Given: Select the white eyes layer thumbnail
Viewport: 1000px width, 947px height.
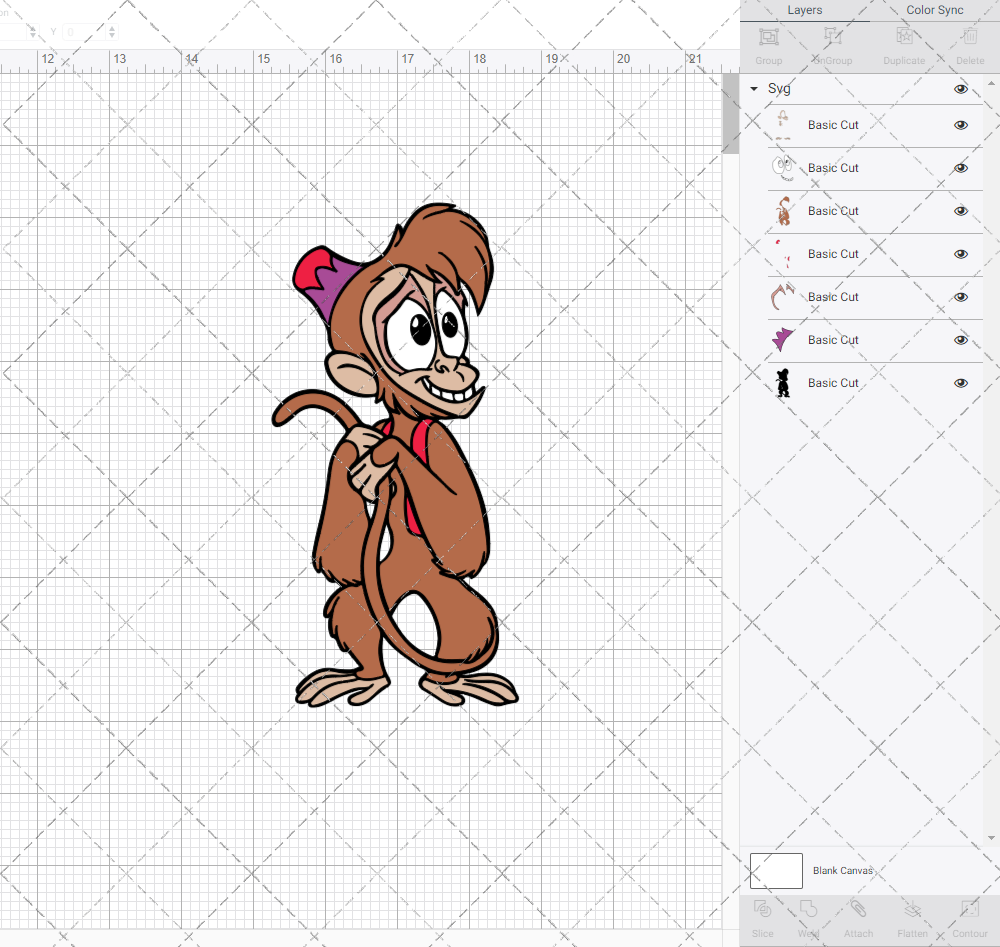Looking at the screenshot, I should 783,168.
